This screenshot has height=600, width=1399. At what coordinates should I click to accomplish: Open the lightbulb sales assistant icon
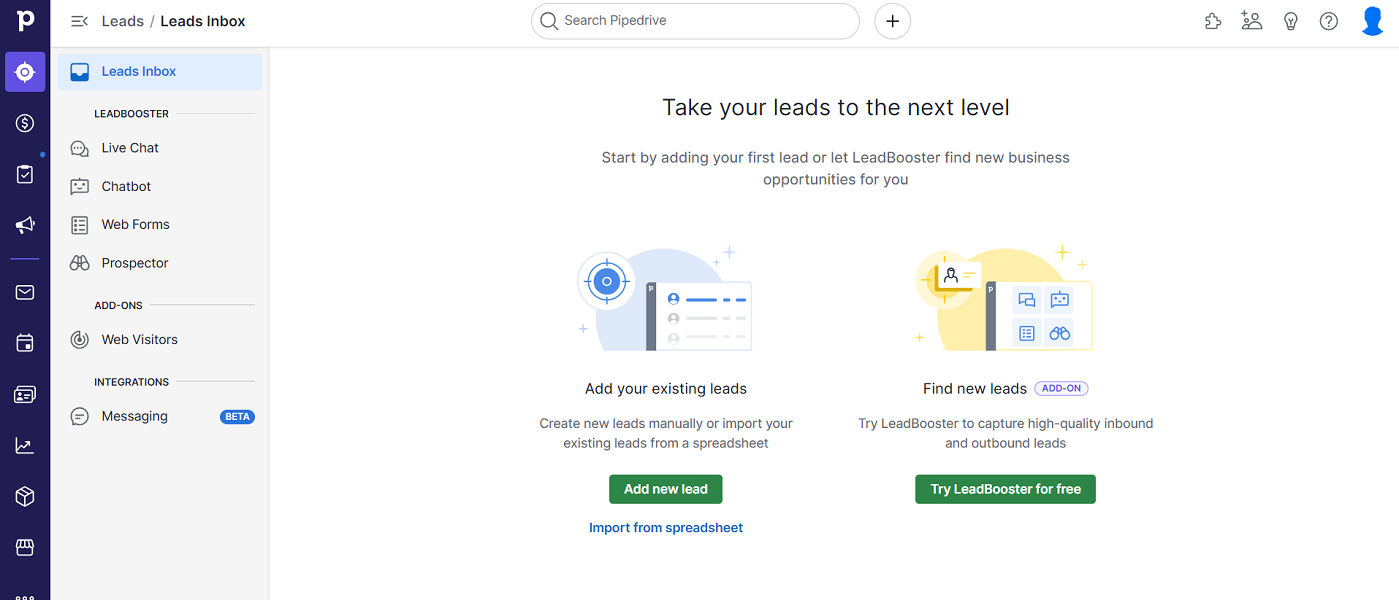[1290, 21]
